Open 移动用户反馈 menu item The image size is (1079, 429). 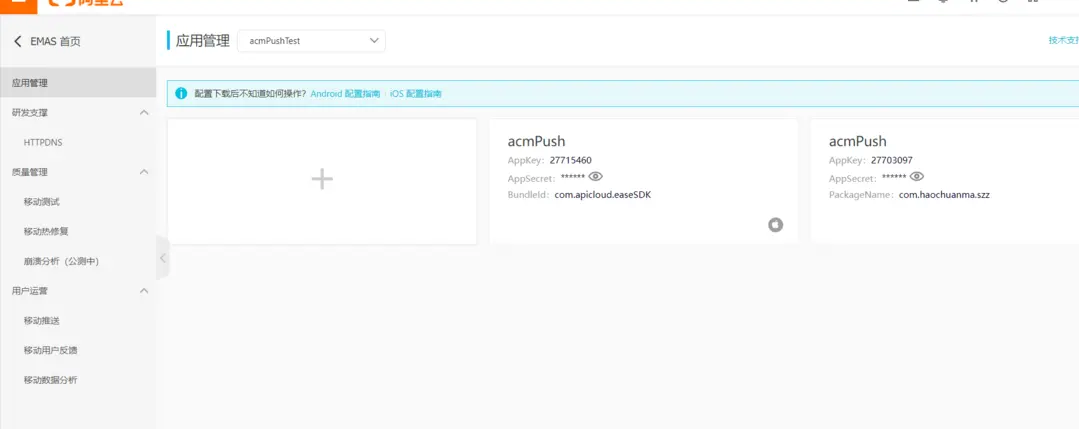tap(50, 350)
